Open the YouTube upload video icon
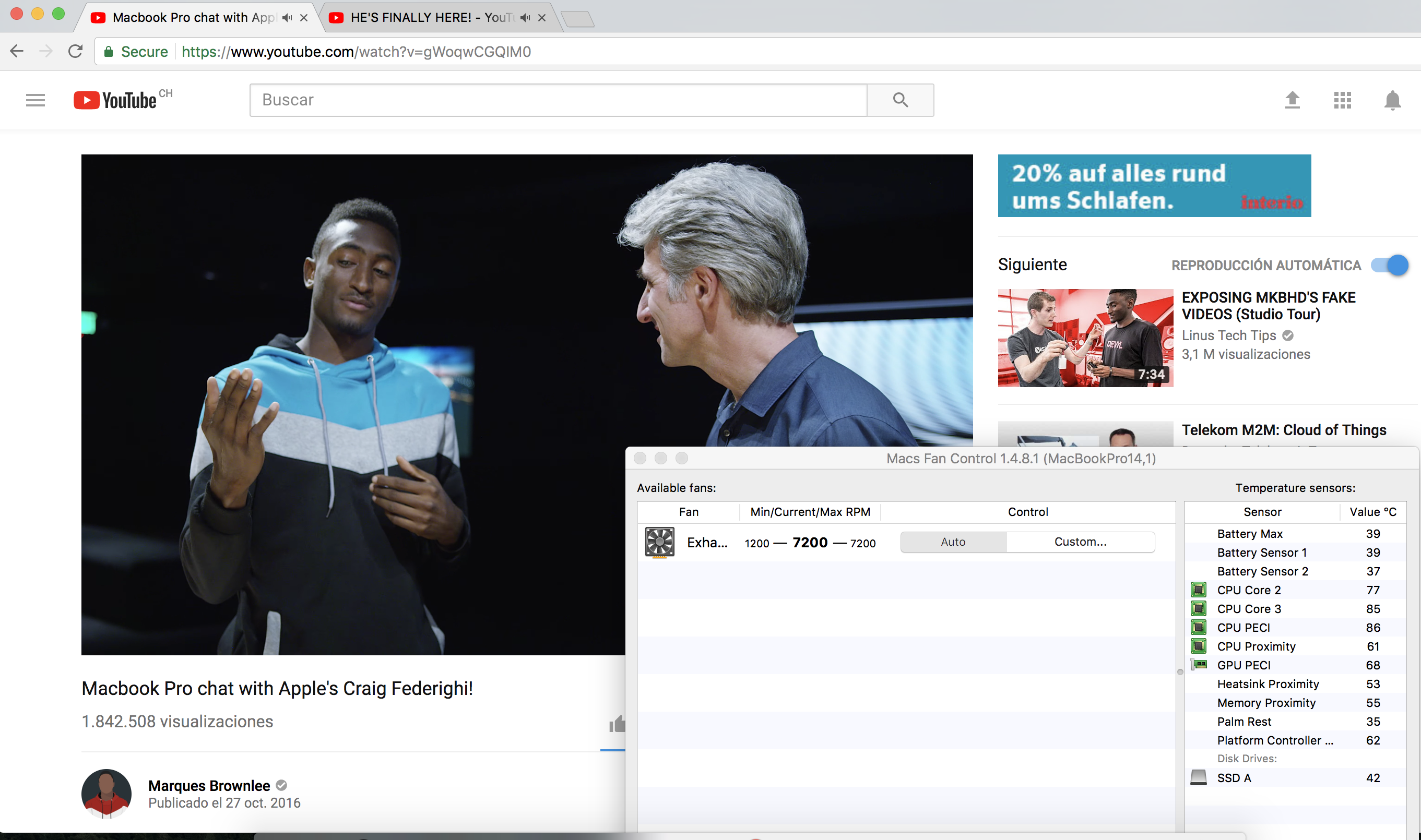This screenshot has width=1421, height=840. 1292,100
